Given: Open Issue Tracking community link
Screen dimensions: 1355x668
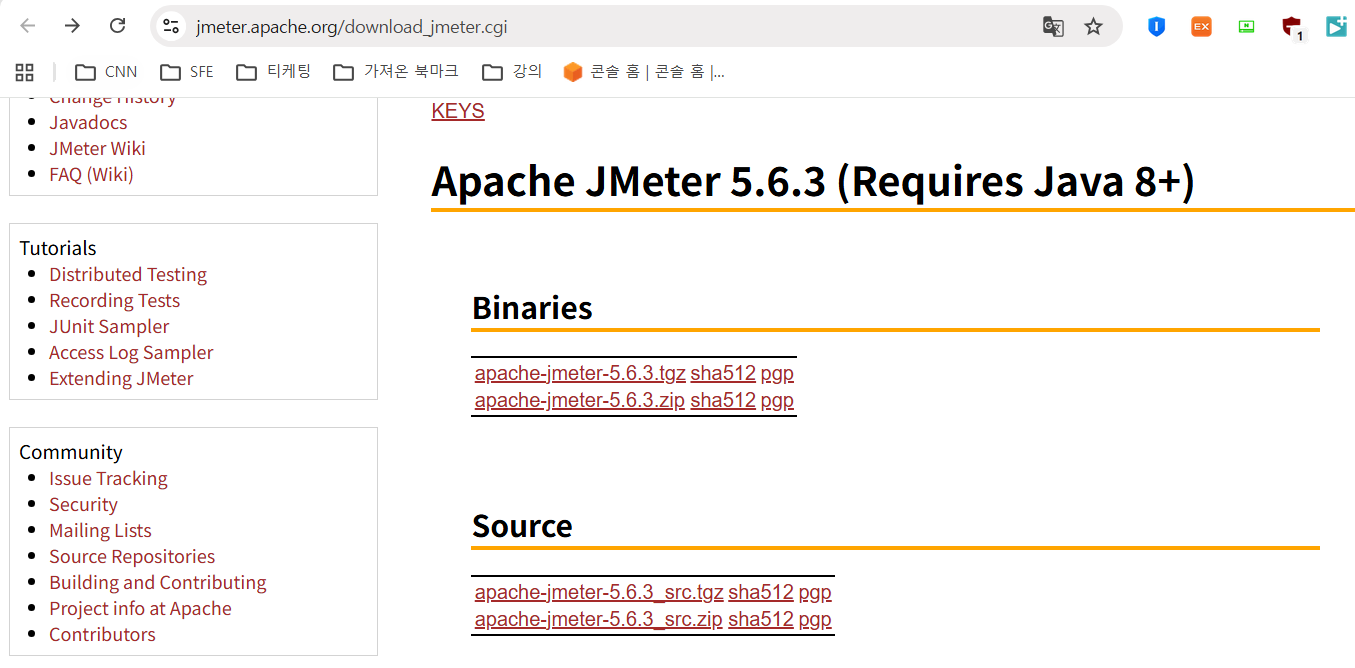Looking at the screenshot, I should coord(108,478).
